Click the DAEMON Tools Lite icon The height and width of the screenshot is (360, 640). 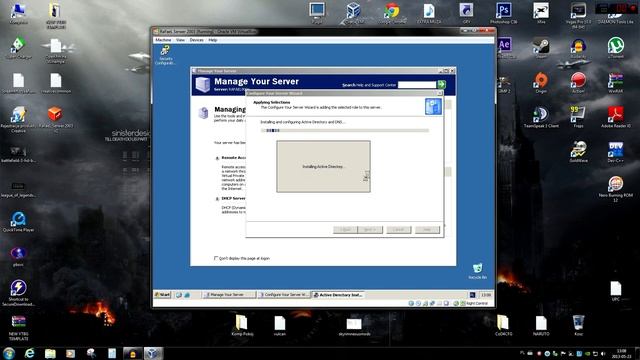pos(616,13)
